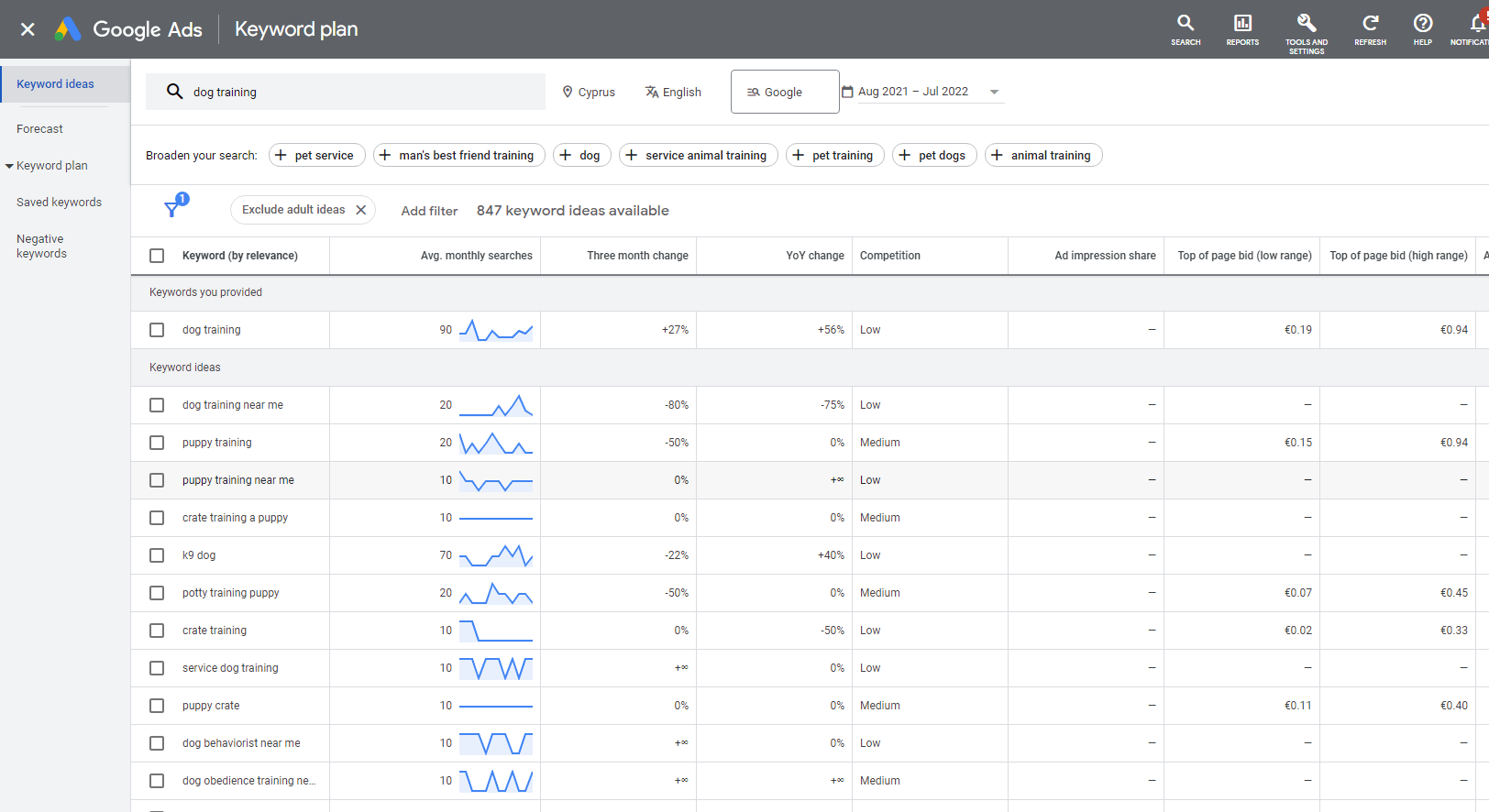Click the 'dog training' search field

click(346, 92)
